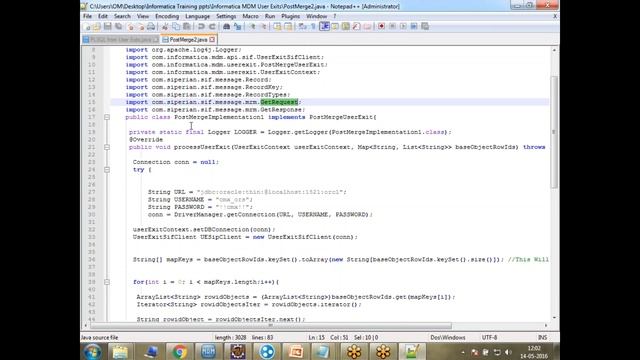Image resolution: width=640 pixels, height=360 pixels.
Task: Print the document using the toolbar icon
Action: tap(151, 27)
